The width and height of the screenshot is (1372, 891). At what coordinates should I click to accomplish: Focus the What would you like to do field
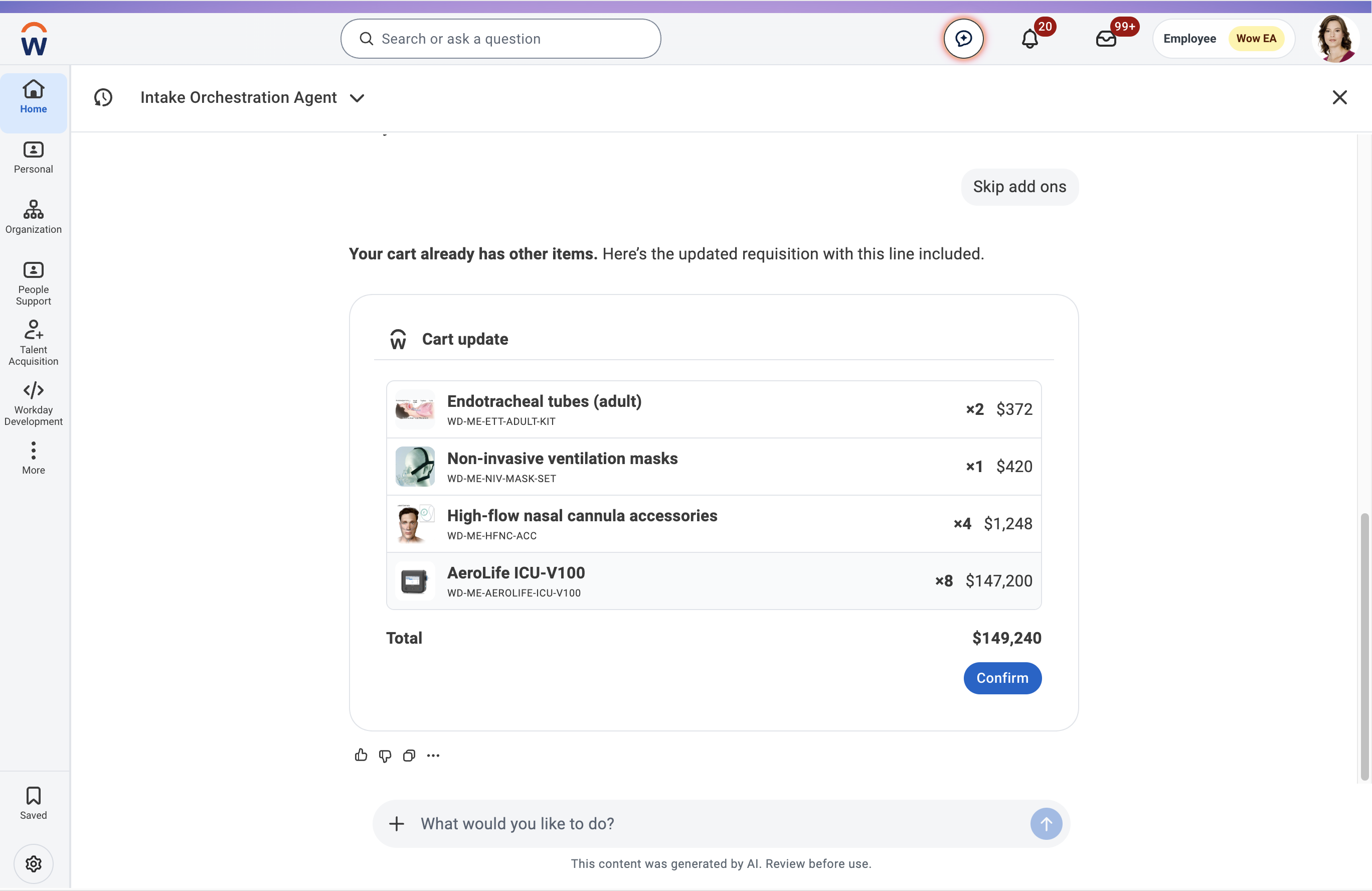tap(721, 823)
